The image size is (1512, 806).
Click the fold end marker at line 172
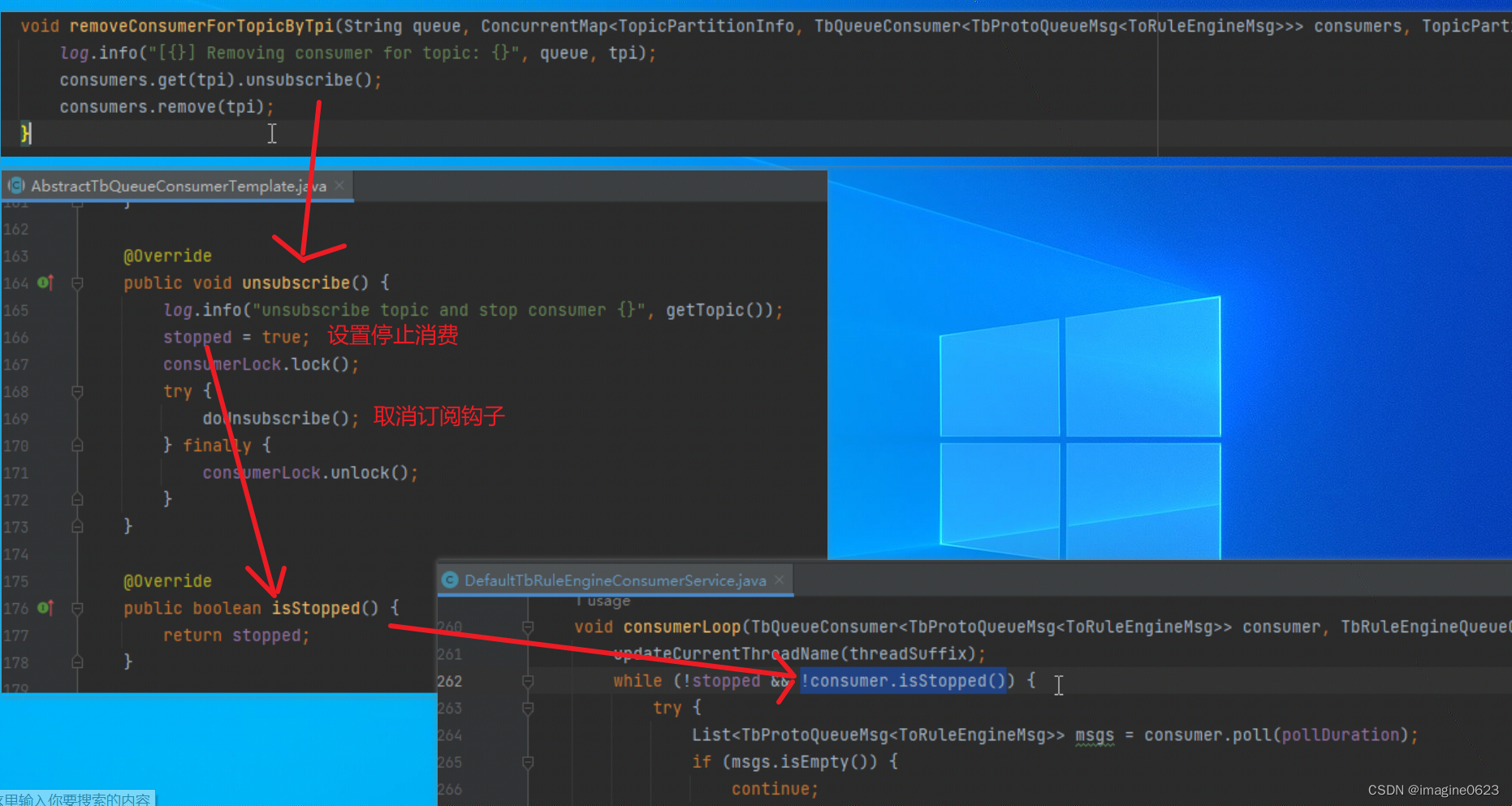(77, 499)
